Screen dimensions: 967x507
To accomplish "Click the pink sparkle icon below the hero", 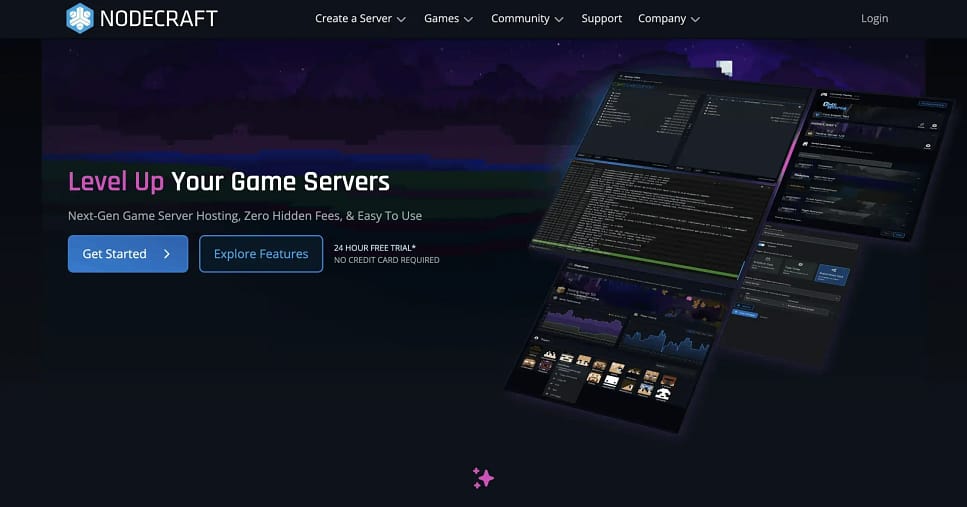I will (483, 478).
